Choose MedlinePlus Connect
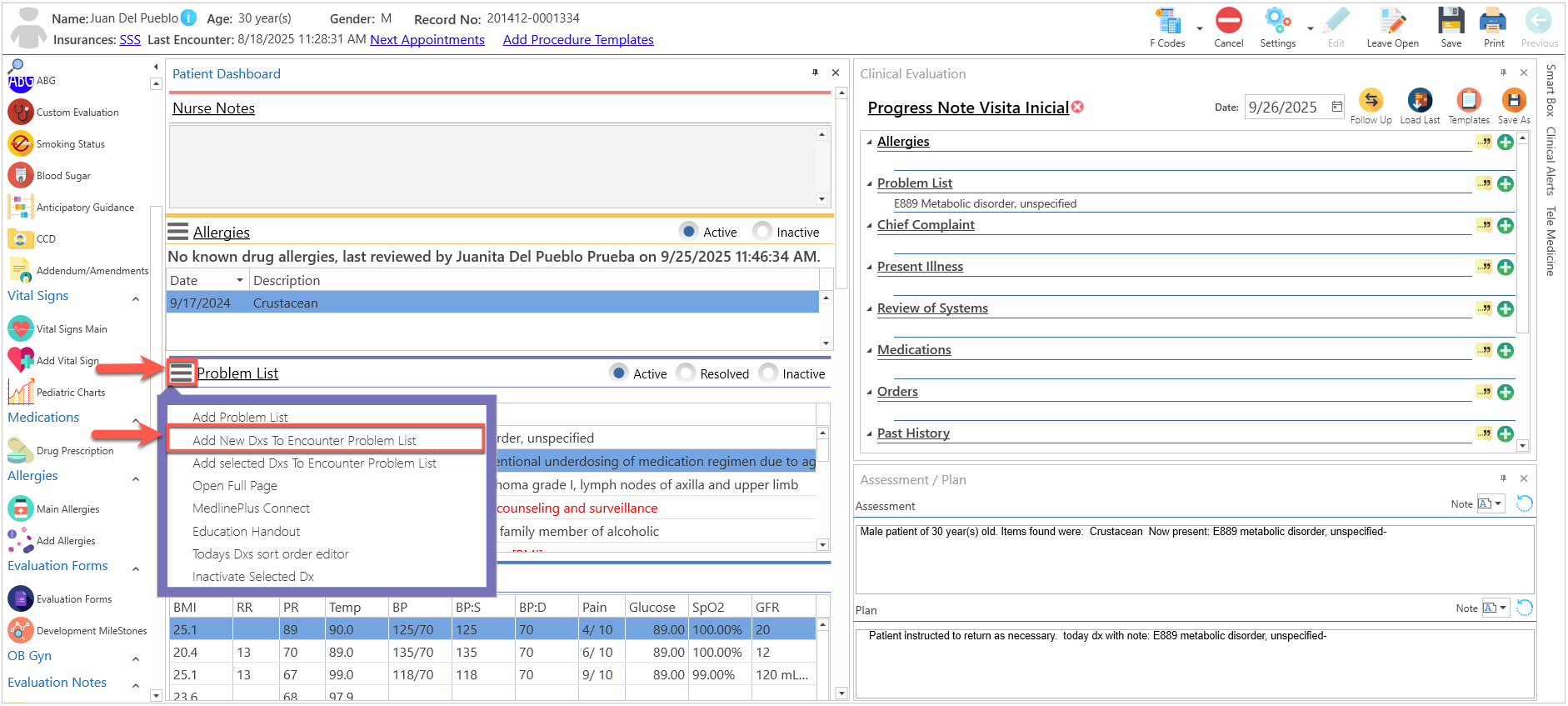This screenshot has width=1568, height=706. click(x=251, y=508)
